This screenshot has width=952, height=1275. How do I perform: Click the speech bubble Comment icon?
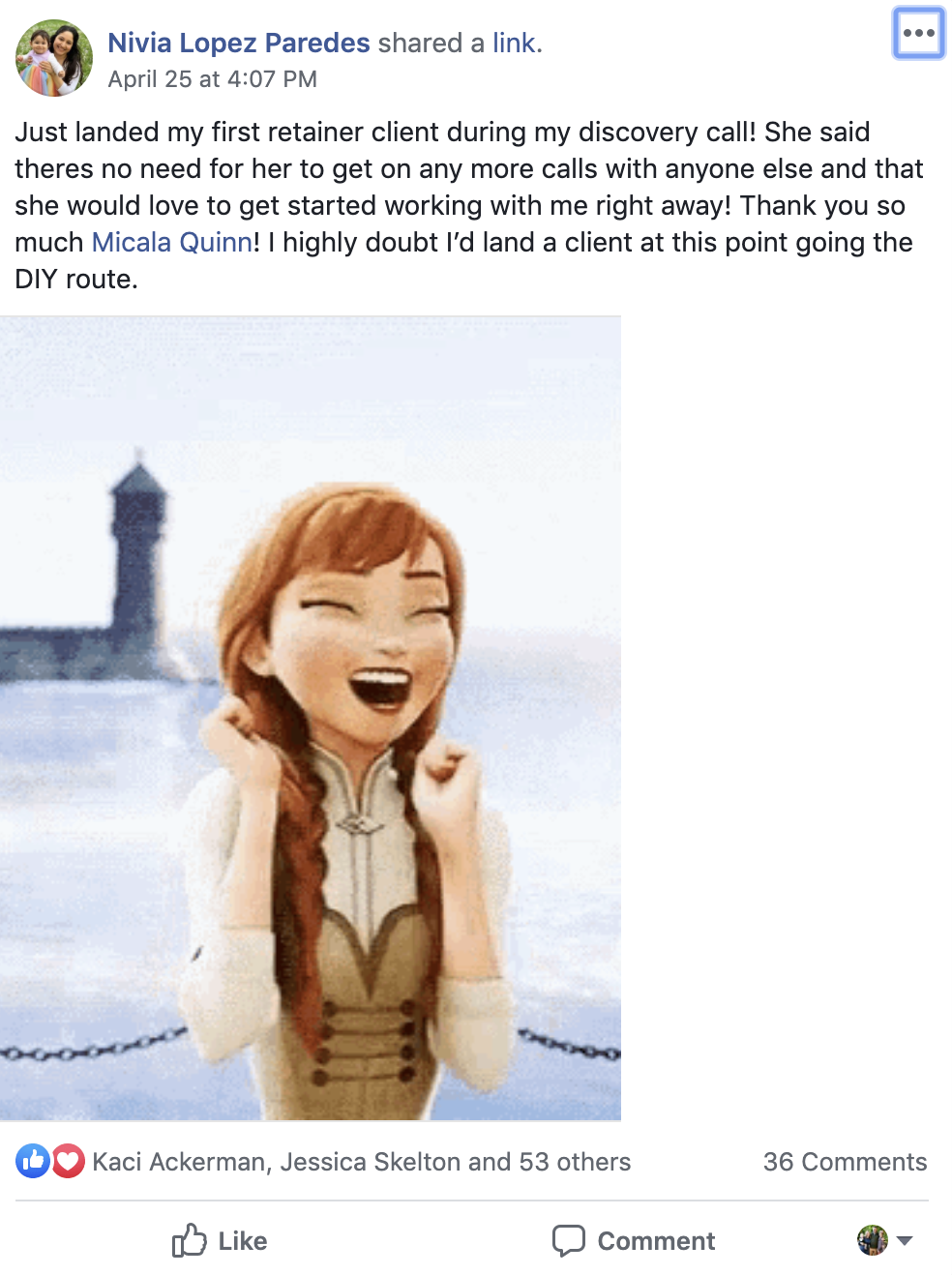(569, 1240)
